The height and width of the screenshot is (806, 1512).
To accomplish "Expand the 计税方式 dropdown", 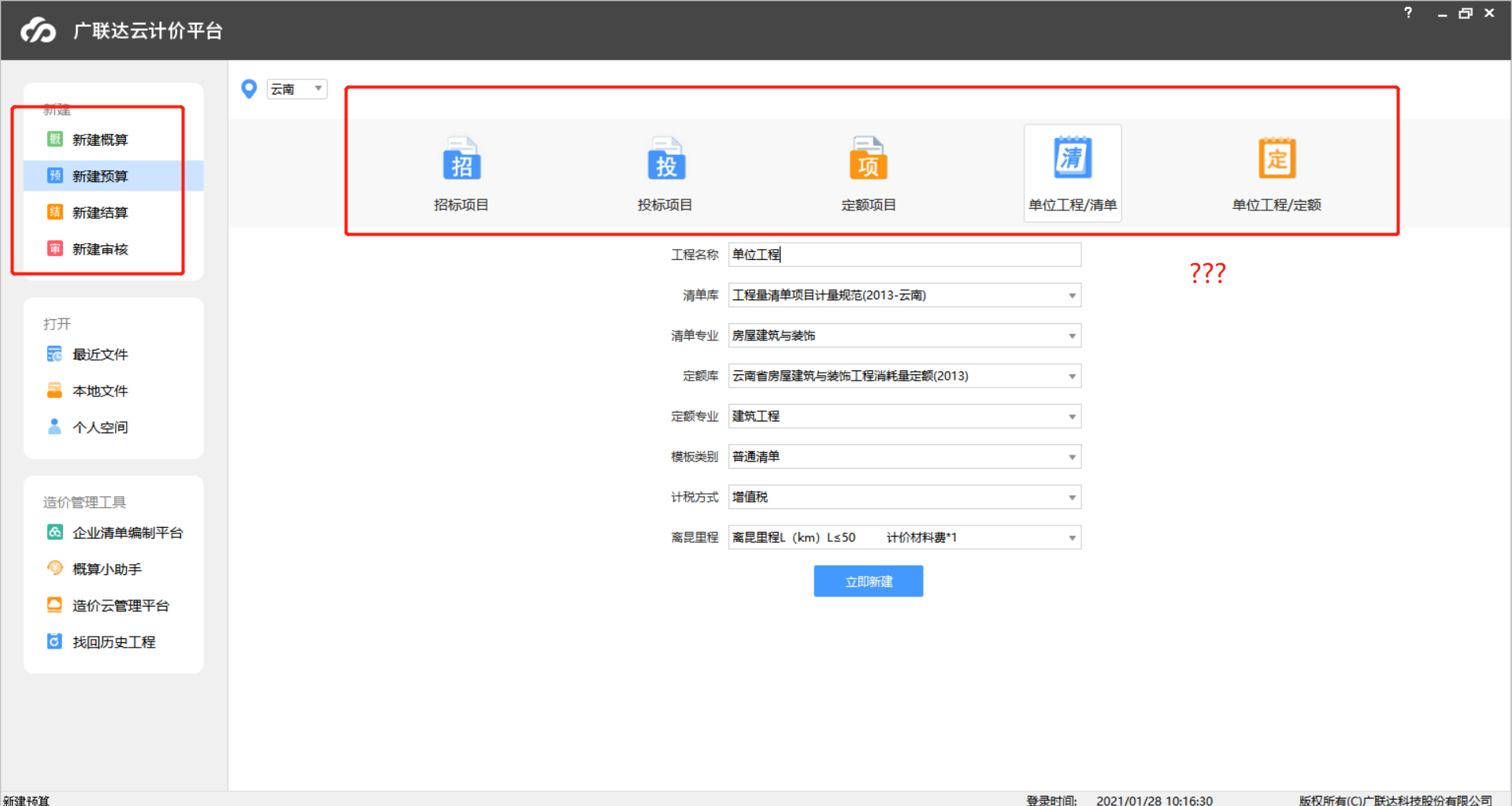I will [1072, 497].
